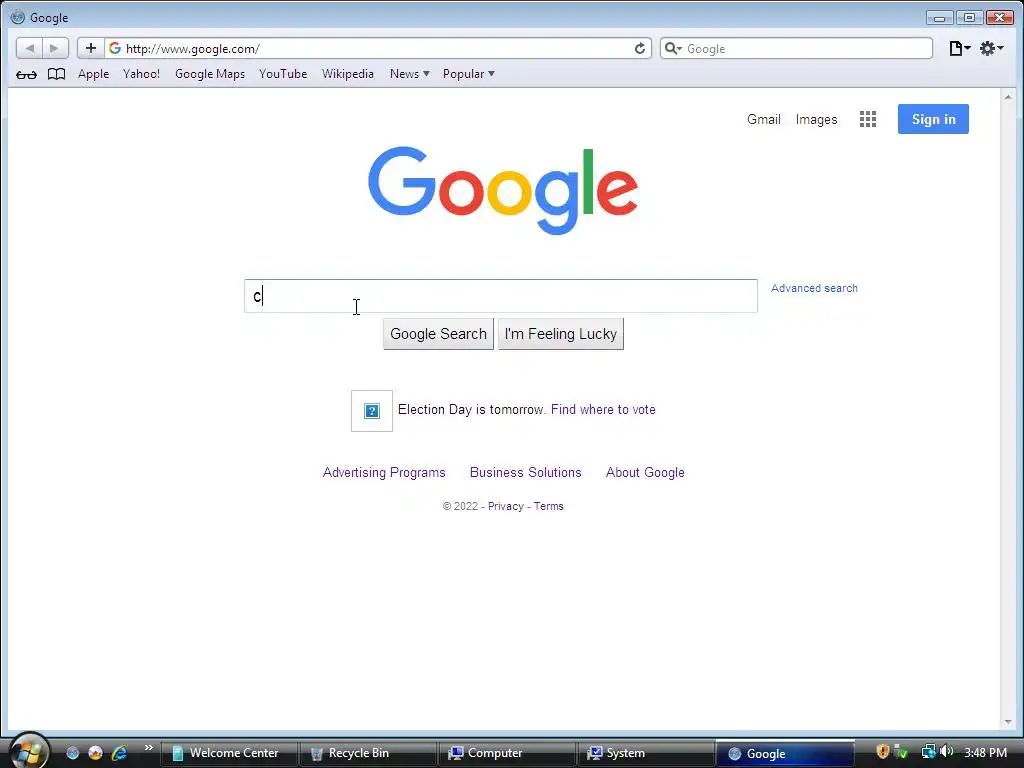This screenshot has height=768, width=1024.
Task: Go forward with the forward arrow button
Action: 55,48
